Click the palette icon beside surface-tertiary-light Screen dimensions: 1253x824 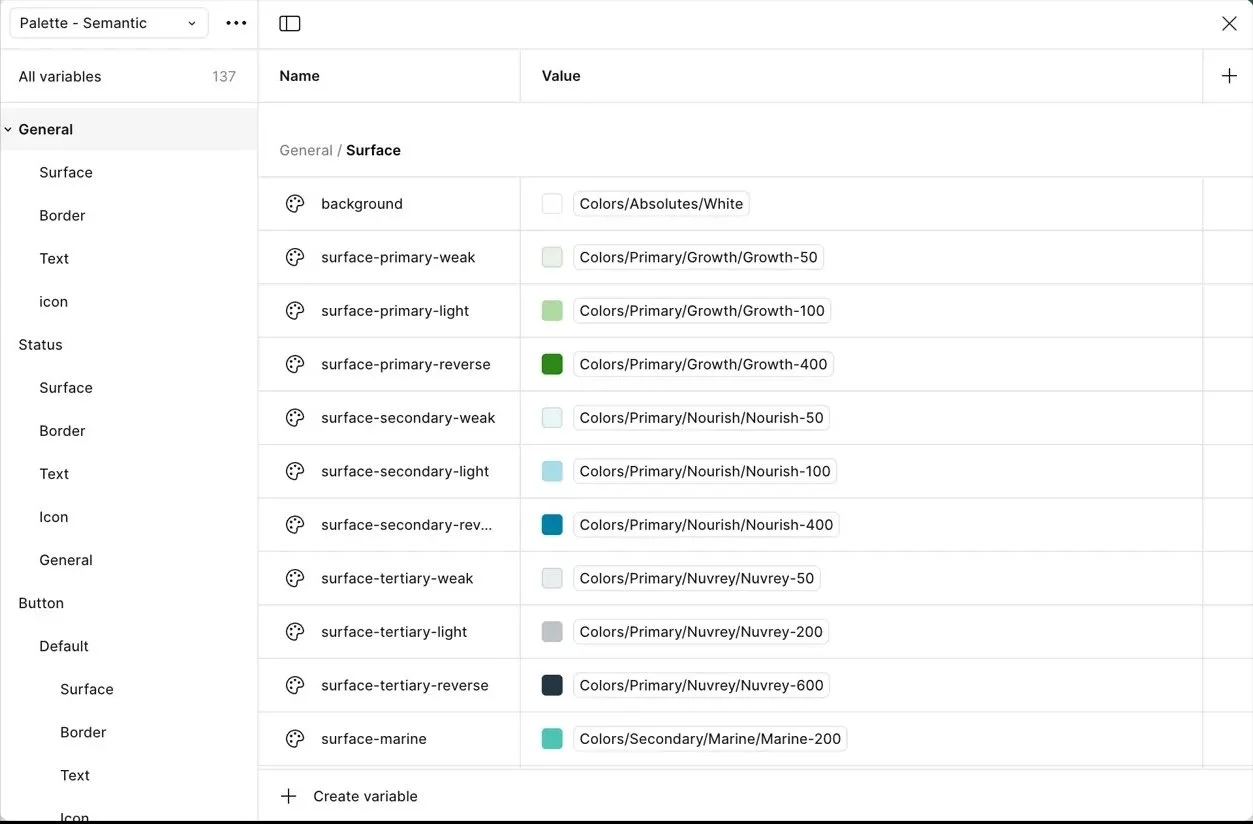295,632
